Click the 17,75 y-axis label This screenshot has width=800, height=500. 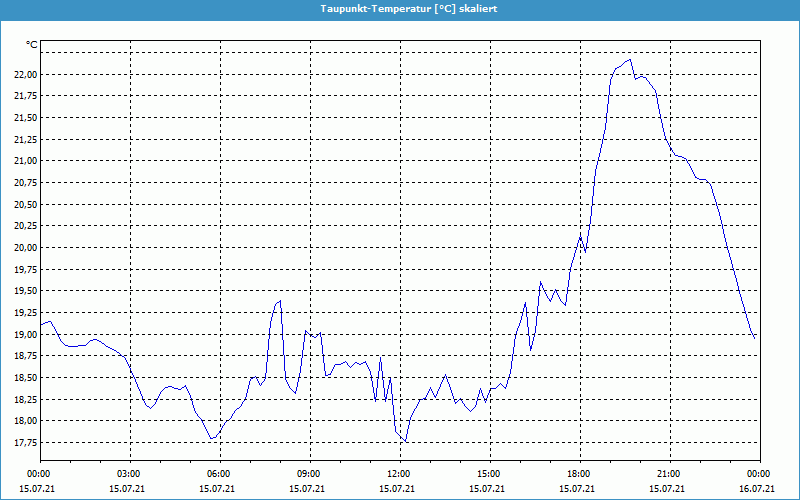pyautogui.click(x=25, y=442)
